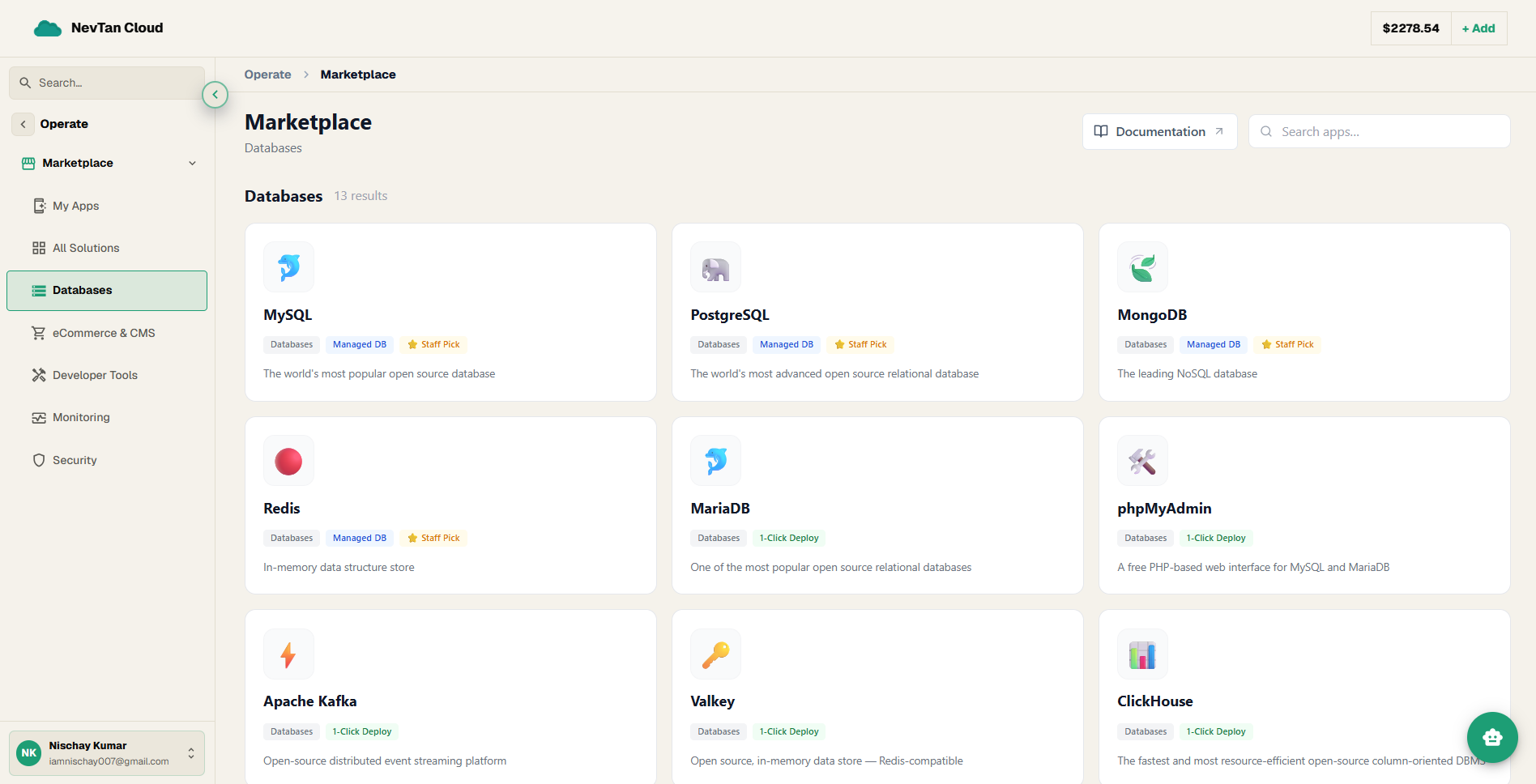Click the Security shield icon
The image size is (1536, 784).
pyautogui.click(x=39, y=460)
